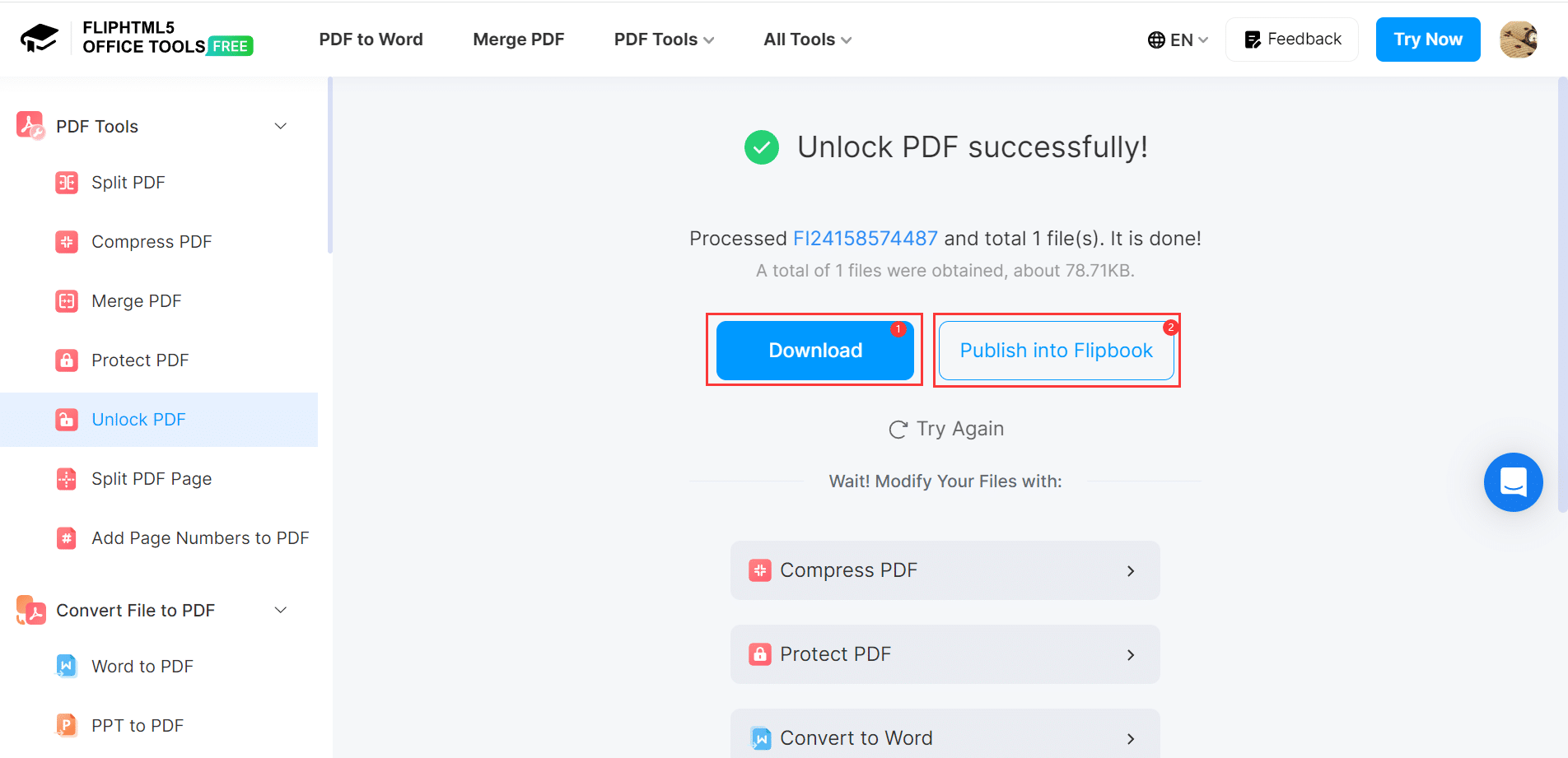1568x758 pixels.
Task: Click the arrow on Convert to Word card
Action: [x=1131, y=738]
